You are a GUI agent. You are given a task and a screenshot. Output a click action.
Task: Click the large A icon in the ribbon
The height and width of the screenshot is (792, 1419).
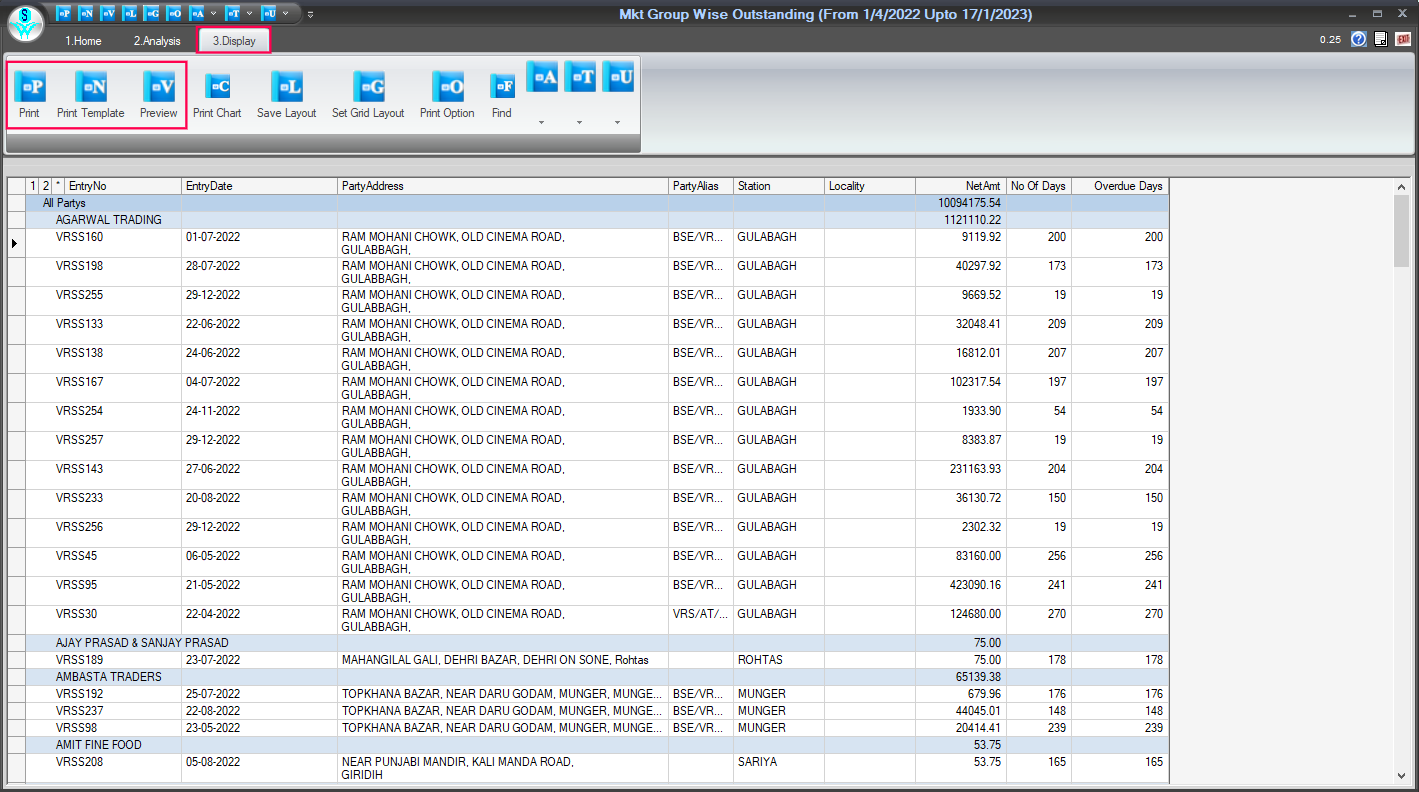(542, 76)
